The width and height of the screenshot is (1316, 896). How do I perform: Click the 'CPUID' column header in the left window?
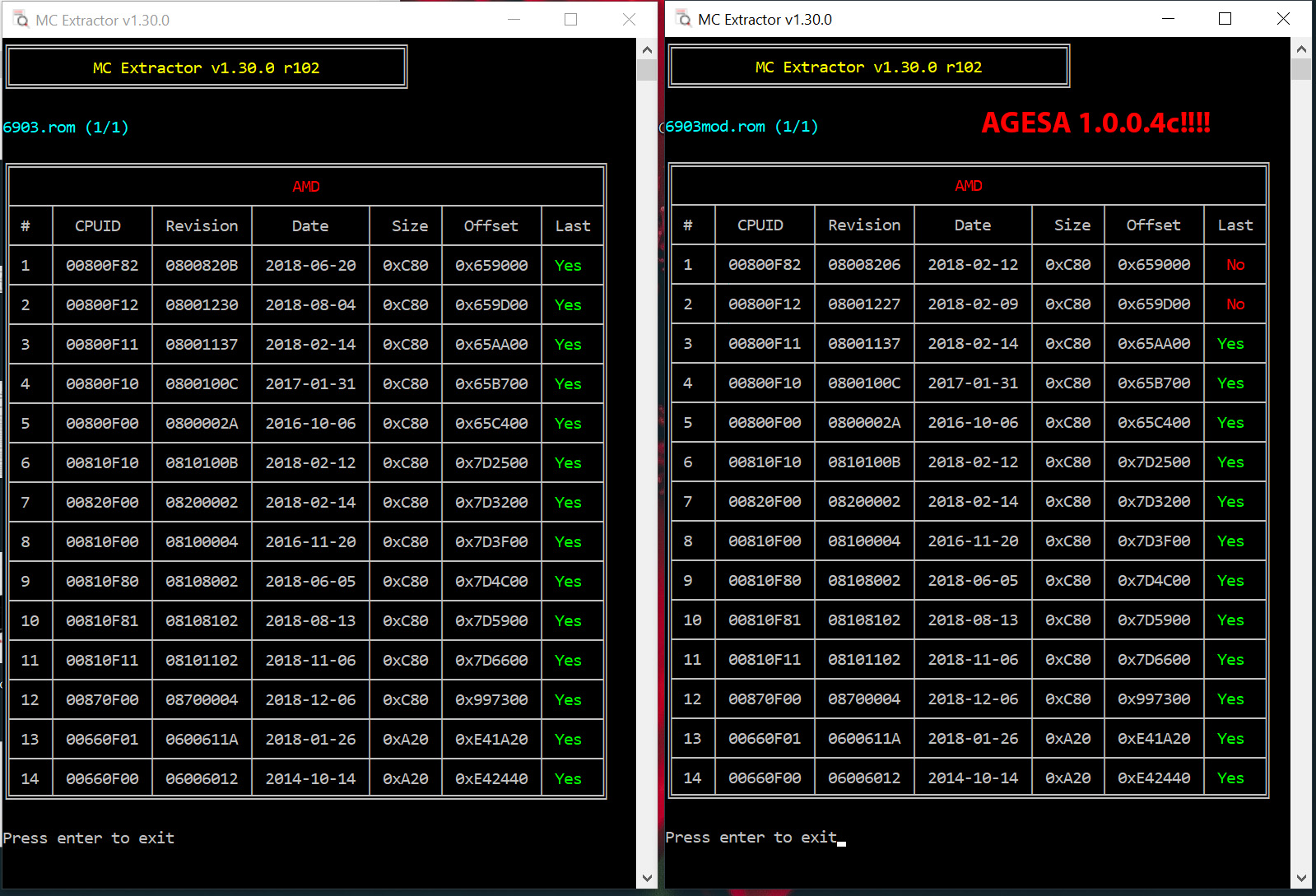point(98,226)
